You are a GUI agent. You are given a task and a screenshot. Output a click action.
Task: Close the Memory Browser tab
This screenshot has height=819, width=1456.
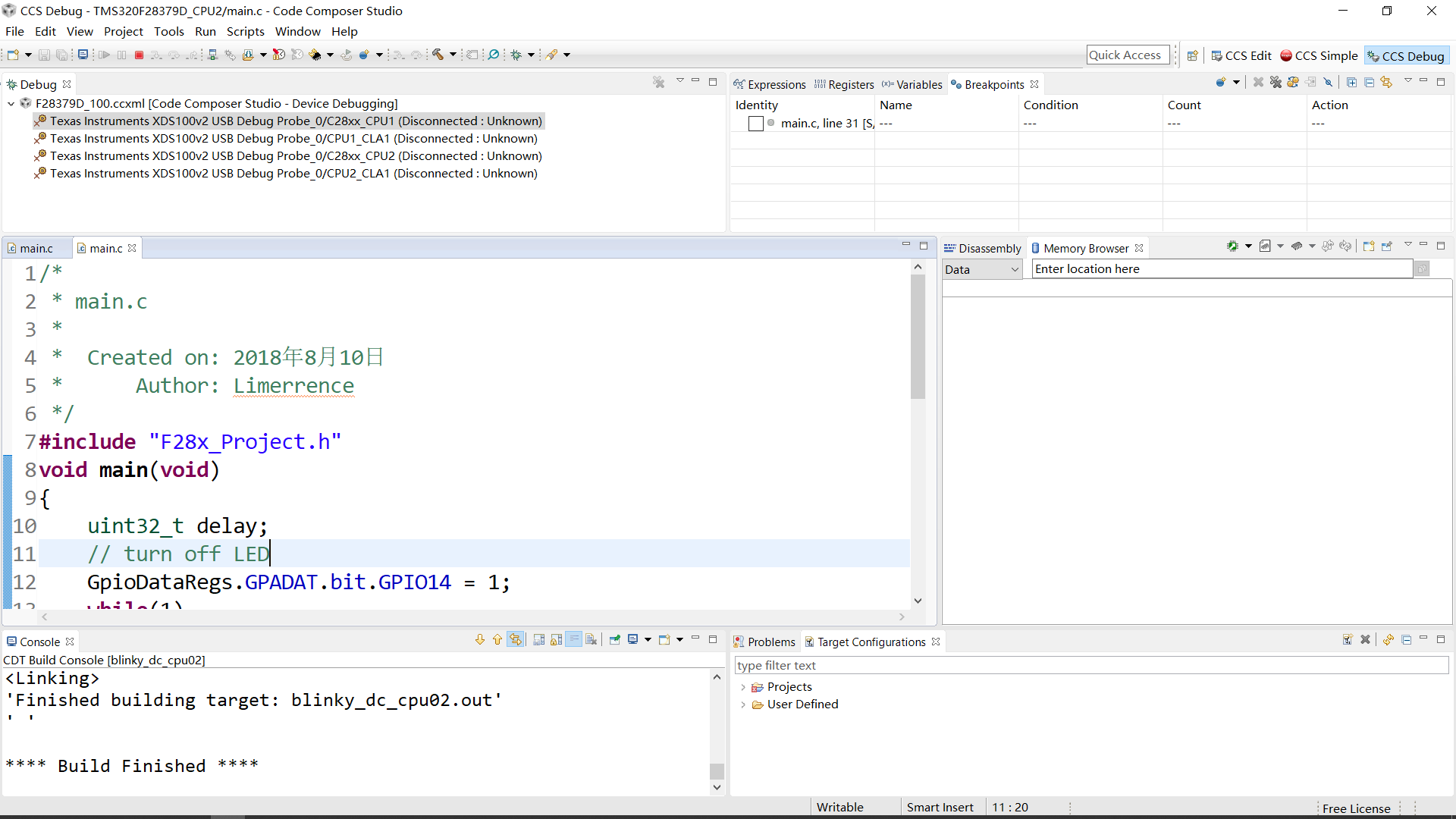click(1139, 248)
